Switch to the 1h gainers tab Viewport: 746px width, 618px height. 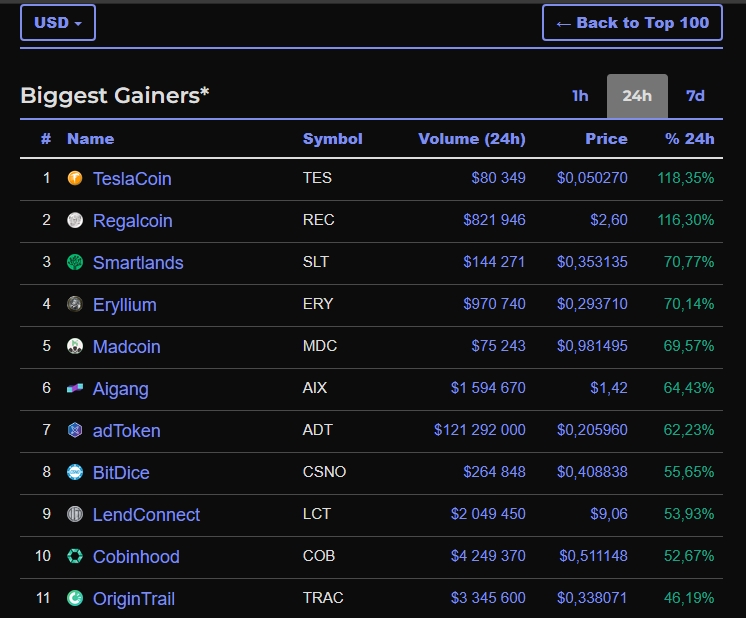coord(580,96)
